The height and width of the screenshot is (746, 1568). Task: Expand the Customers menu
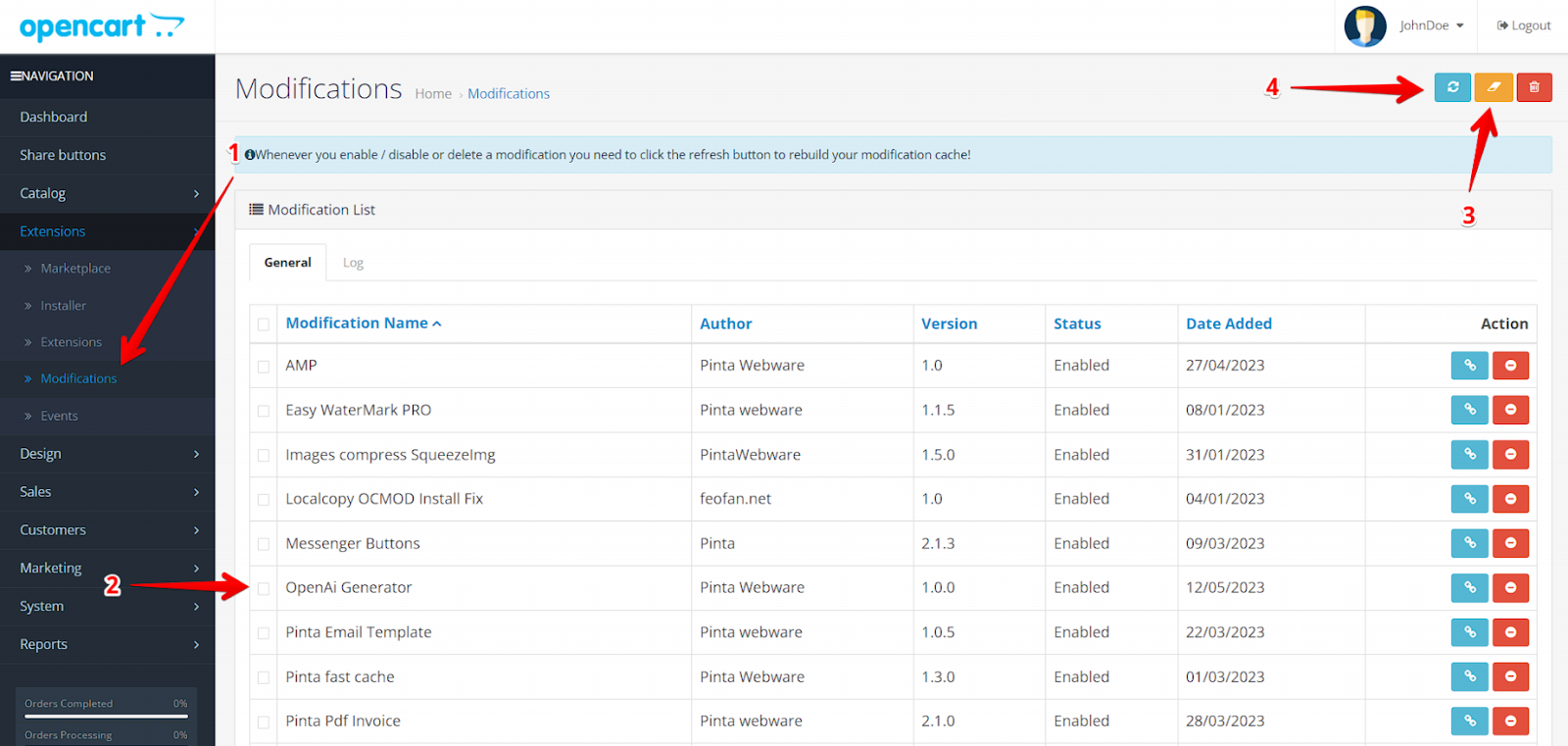pyautogui.click(x=108, y=530)
